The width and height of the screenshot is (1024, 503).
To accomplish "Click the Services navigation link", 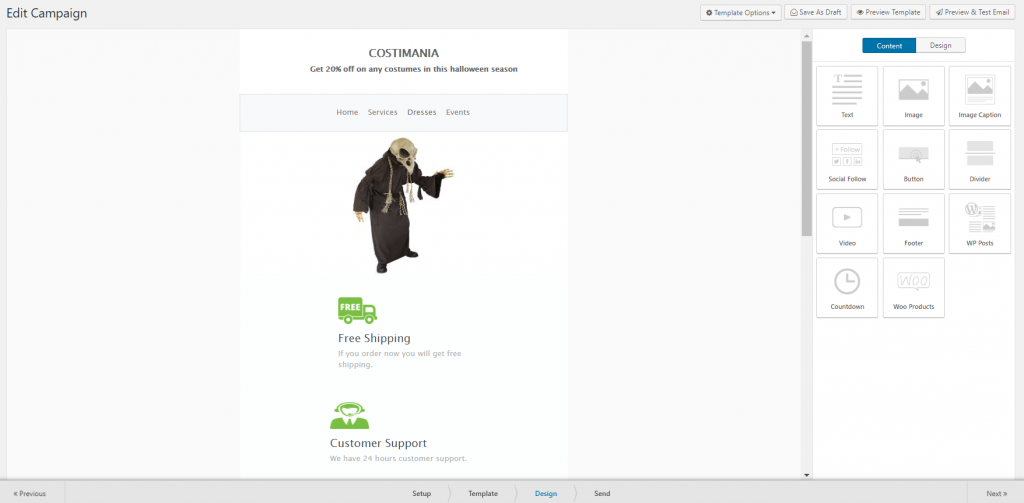I will [383, 112].
